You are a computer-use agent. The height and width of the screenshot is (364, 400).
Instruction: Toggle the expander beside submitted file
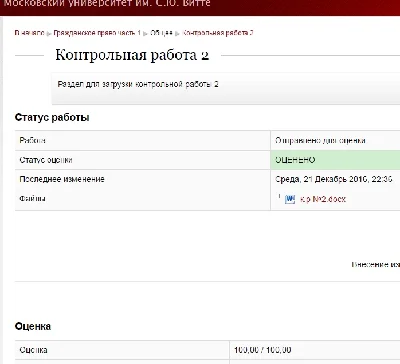[x=279, y=197]
